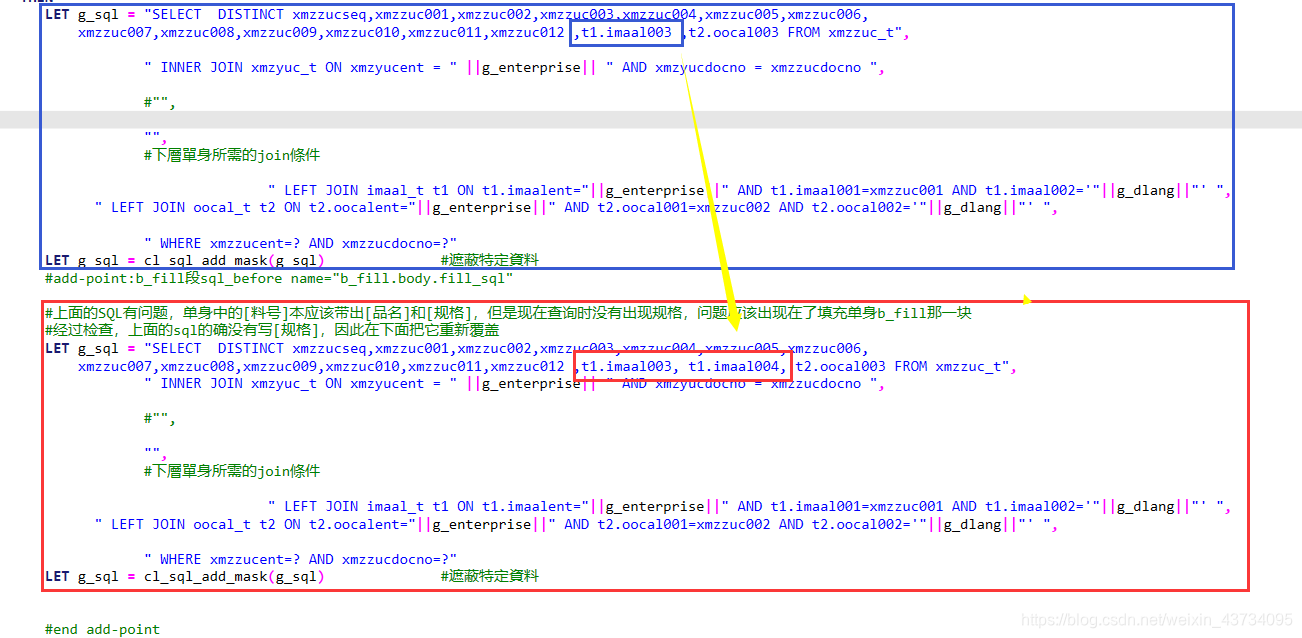Screen dimensions: 1302x638
Task: Click "DISTINCT" in the second SELECT statement
Action: [x=250, y=348]
